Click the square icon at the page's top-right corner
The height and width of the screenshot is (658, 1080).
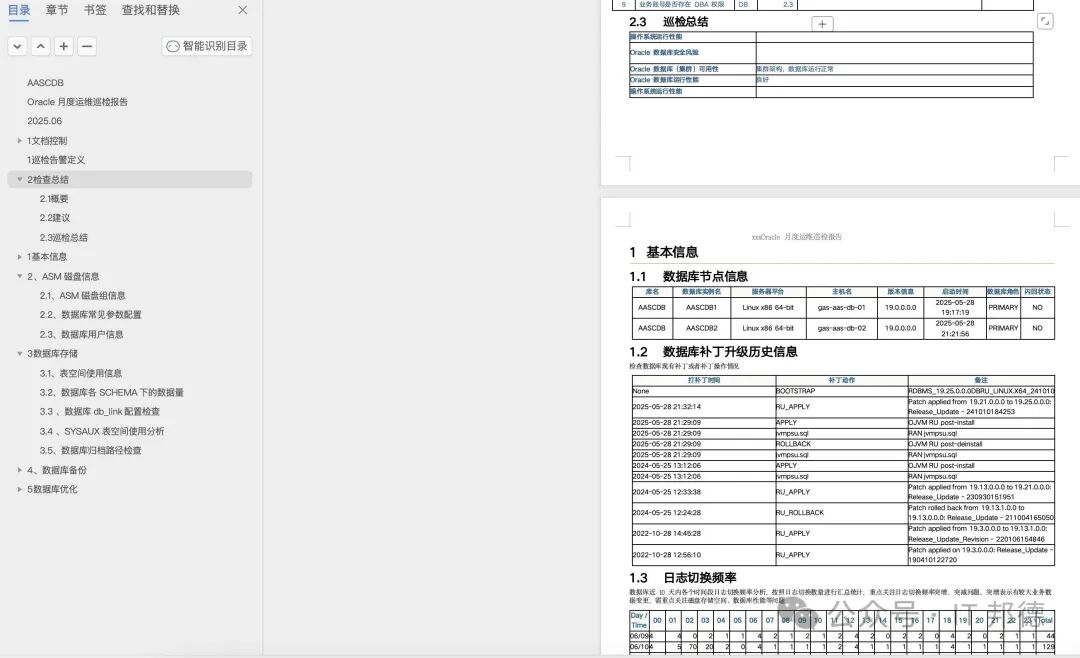pos(1045,21)
